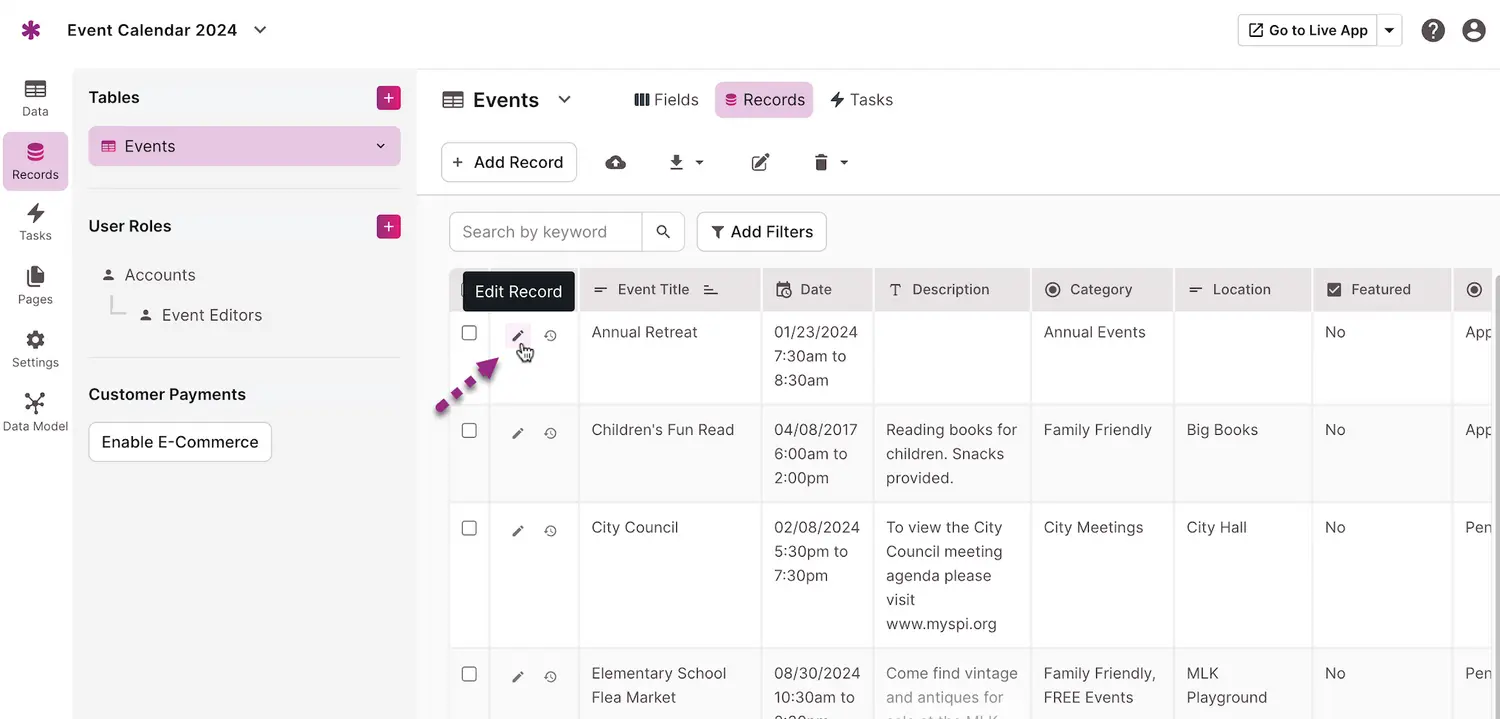Check the City Council row checkbox
This screenshot has height=719, width=1500.
[x=469, y=528]
